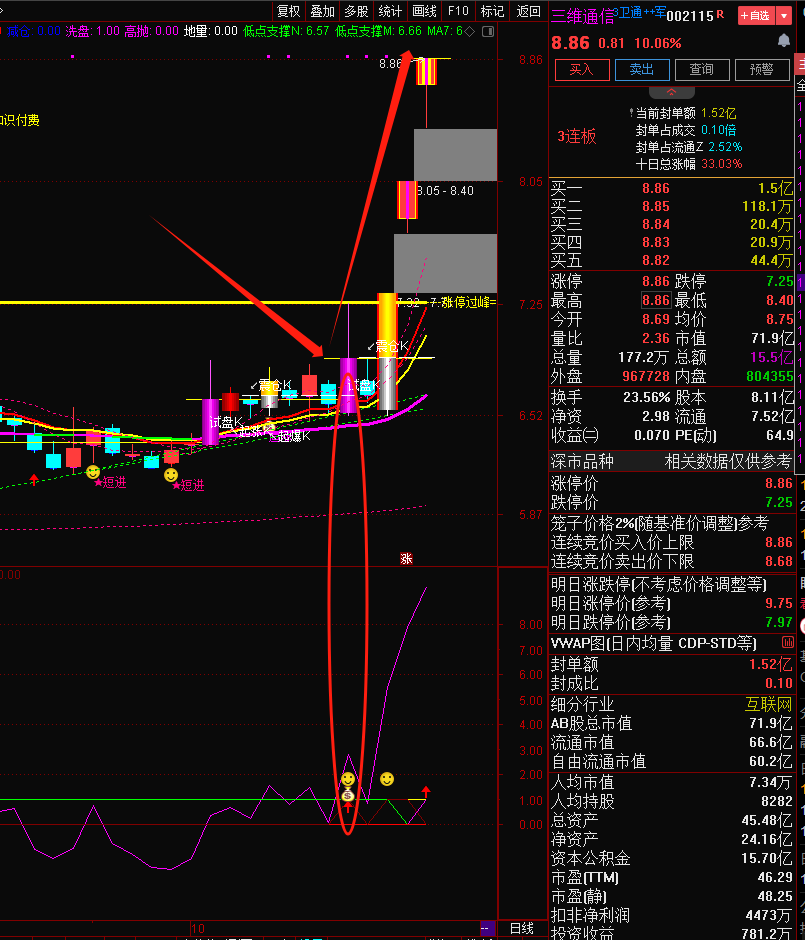The width and height of the screenshot is (805, 940).
Task: Click the 总额 value 15.5亿
Action: (771, 357)
